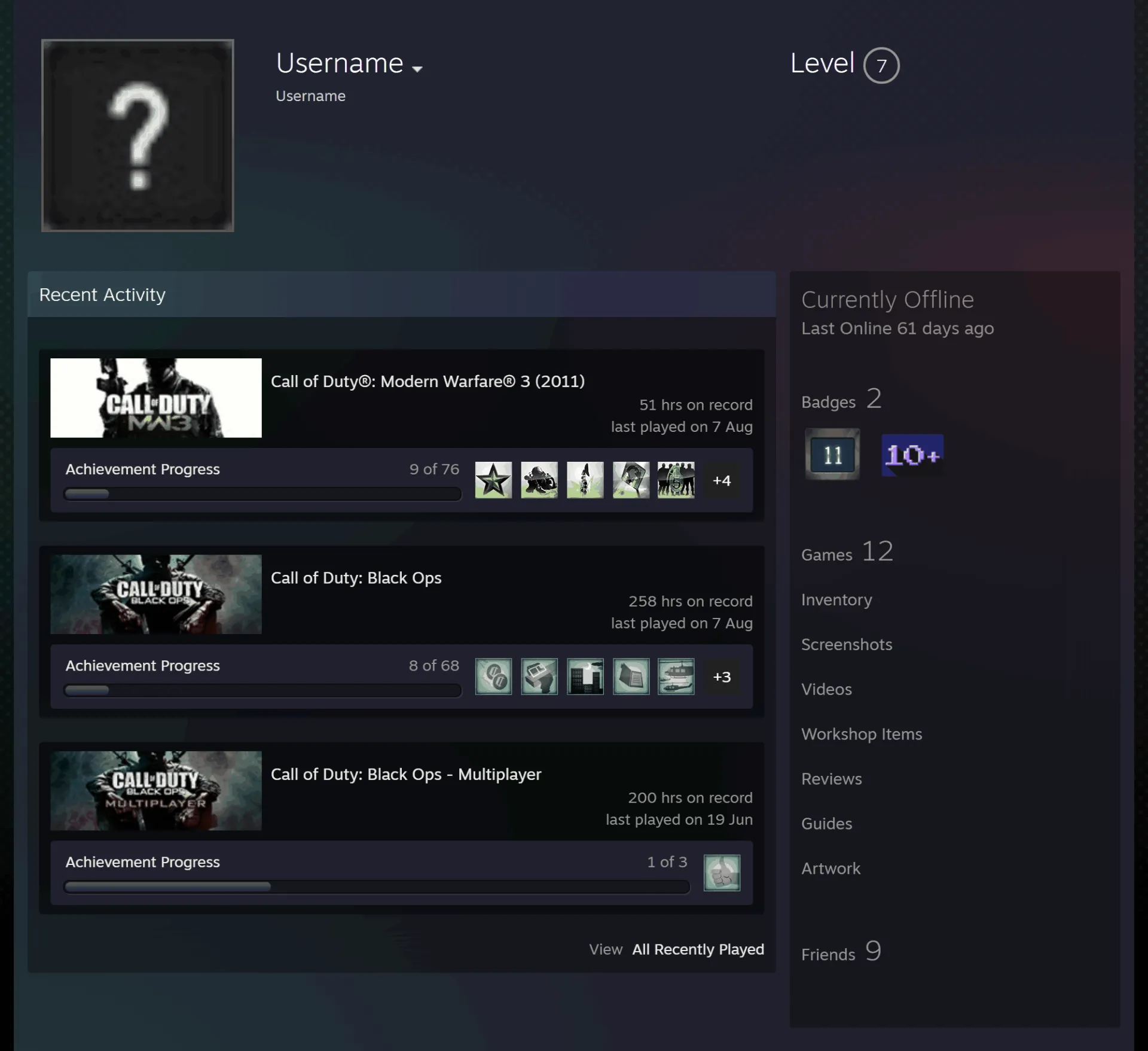Click the city buildings Black Ops achievement icon
This screenshot has height=1051, width=1148.
(585, 676)
